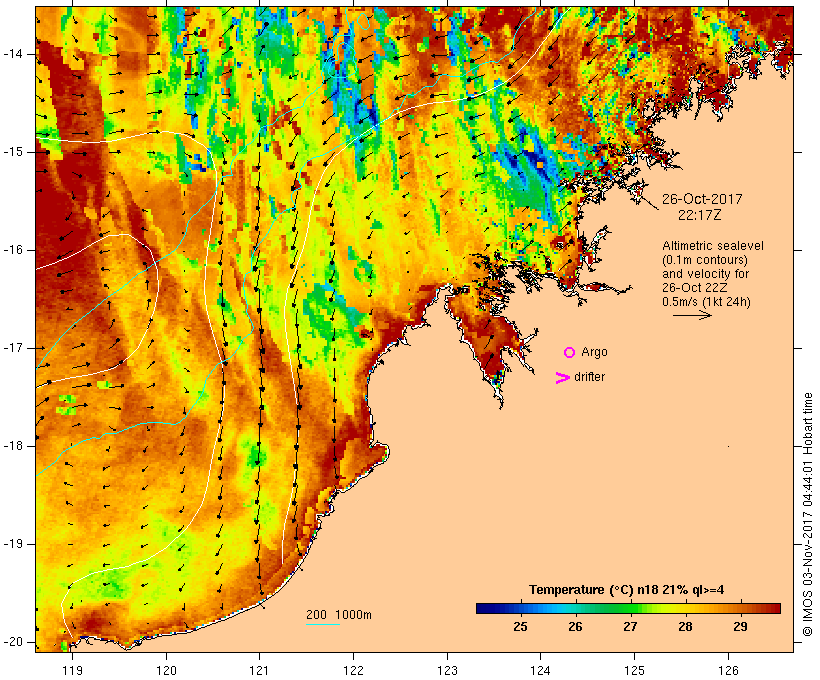The width and height of the screenshot is (820, 680).
Task: Click the Argo legend label text
Action: (594, 353)
